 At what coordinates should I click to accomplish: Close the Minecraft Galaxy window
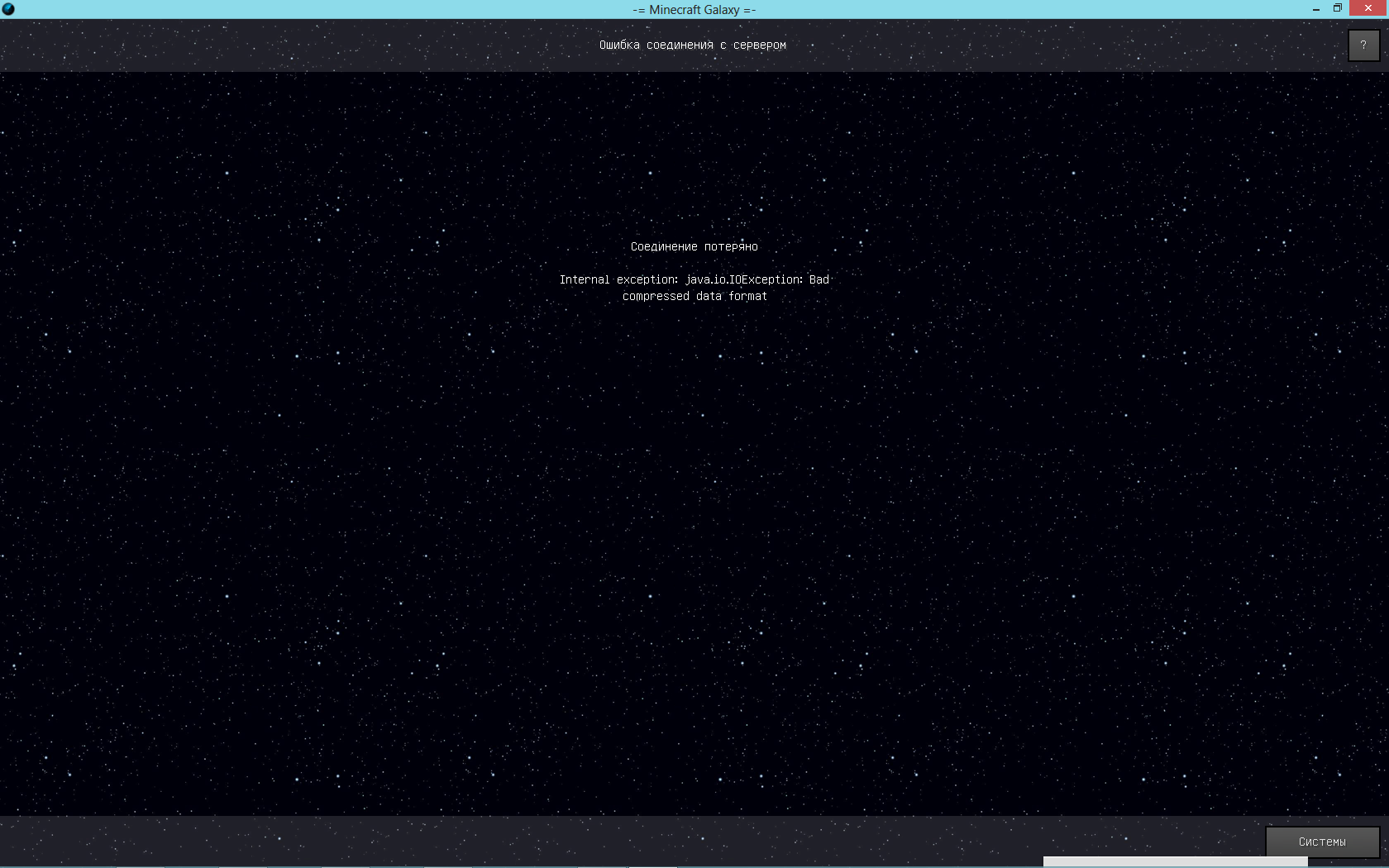(x=1368, y=8)
